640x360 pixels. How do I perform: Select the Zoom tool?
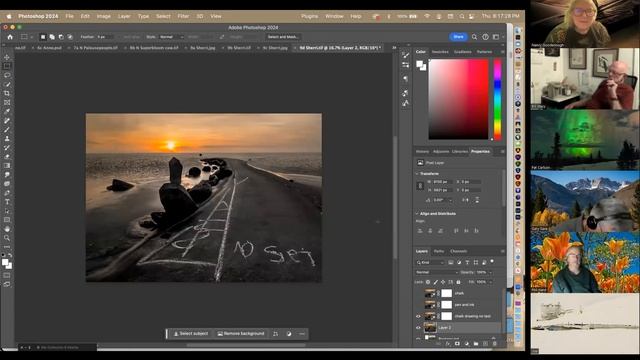click(7, 238)
